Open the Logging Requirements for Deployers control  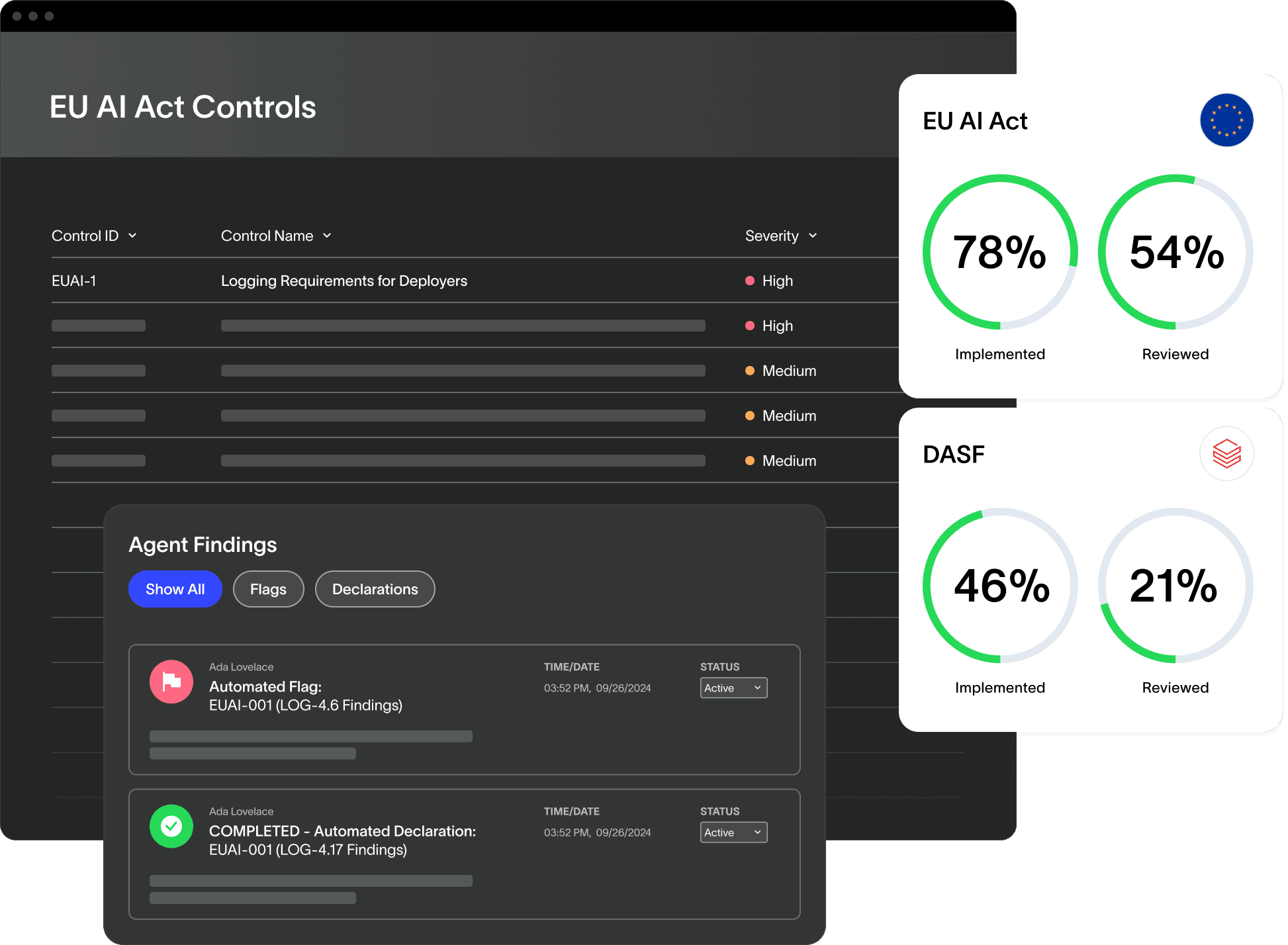pyautogui.click(x=344, y=281)
